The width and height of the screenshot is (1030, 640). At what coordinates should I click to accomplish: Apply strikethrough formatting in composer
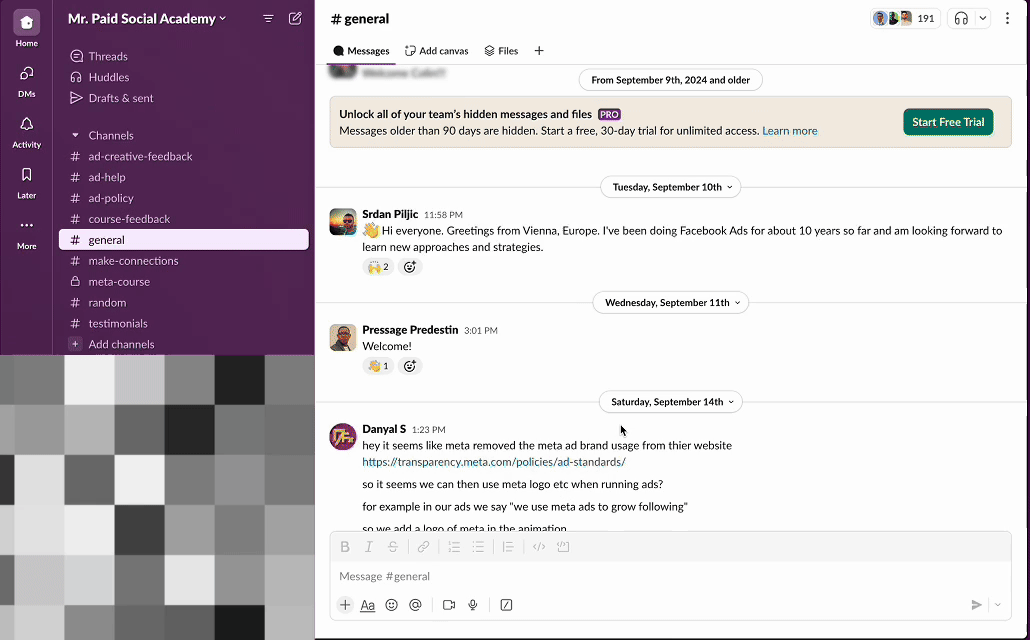click(x=393, y=547)
